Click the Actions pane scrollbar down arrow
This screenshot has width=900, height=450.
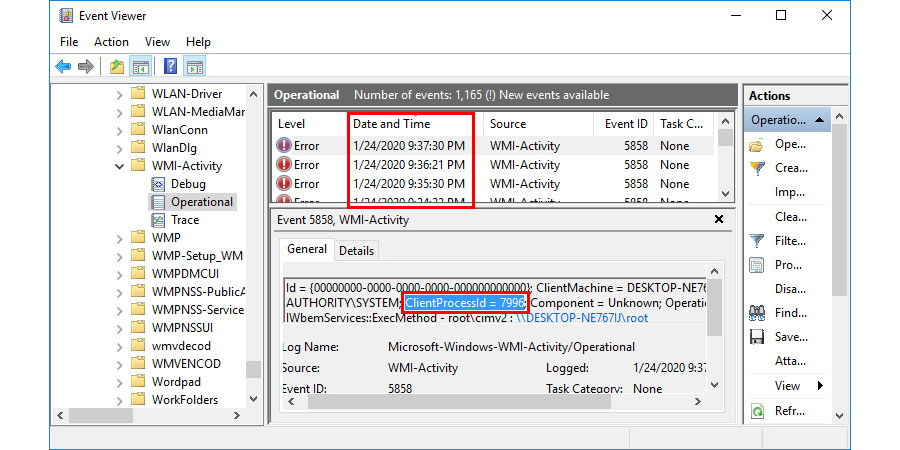tap(839, 416)
